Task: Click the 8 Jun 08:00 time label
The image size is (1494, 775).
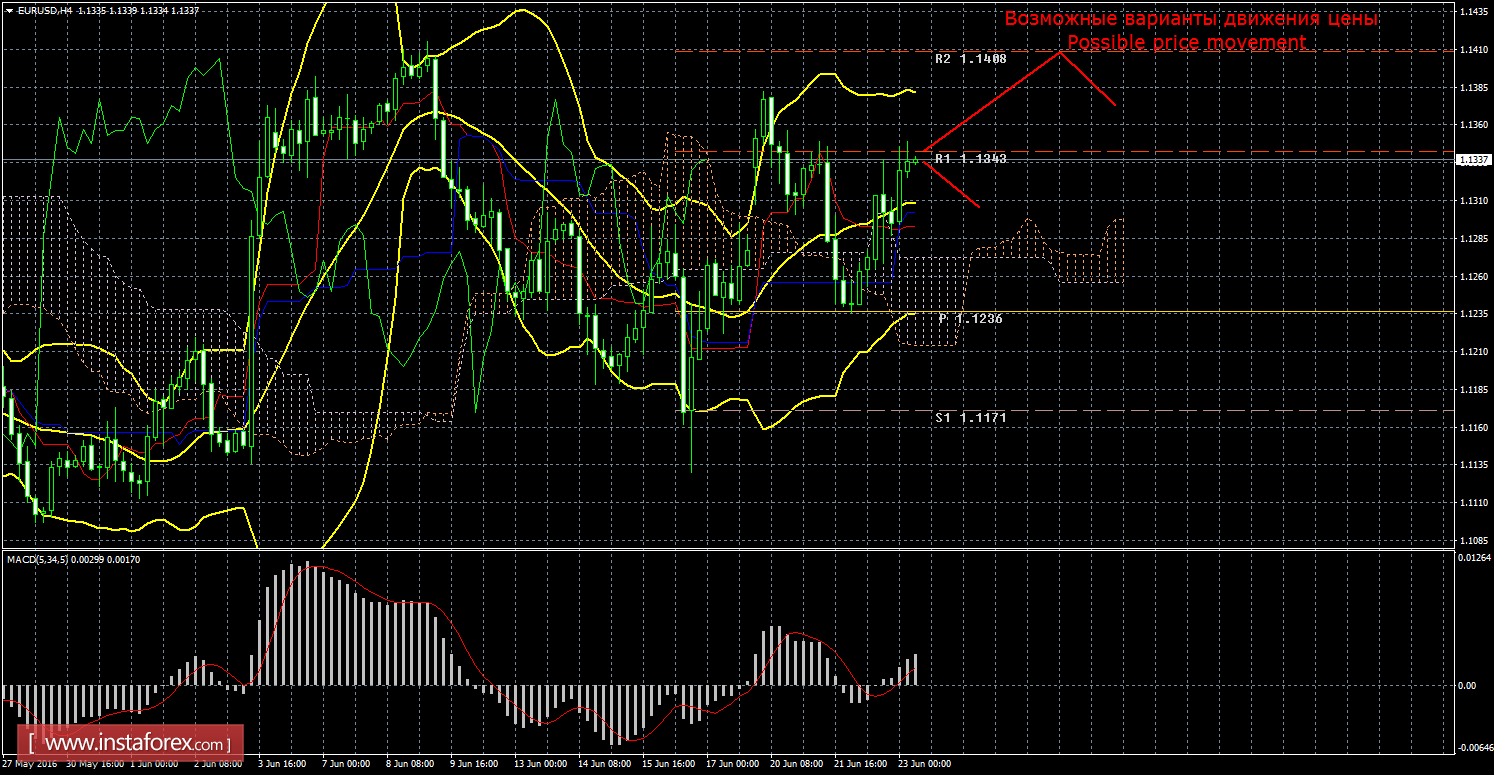Action: tap(409, 764)
